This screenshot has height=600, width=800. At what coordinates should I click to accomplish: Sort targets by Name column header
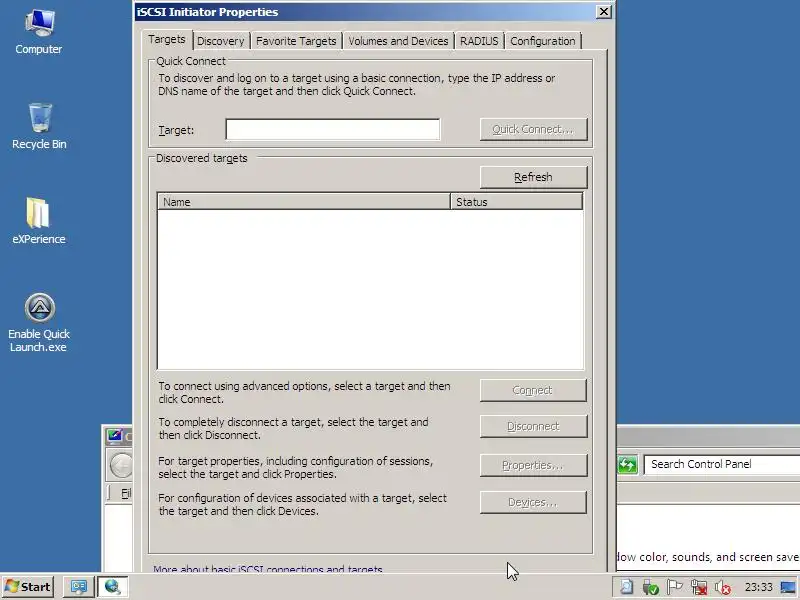tap(304, 202)
